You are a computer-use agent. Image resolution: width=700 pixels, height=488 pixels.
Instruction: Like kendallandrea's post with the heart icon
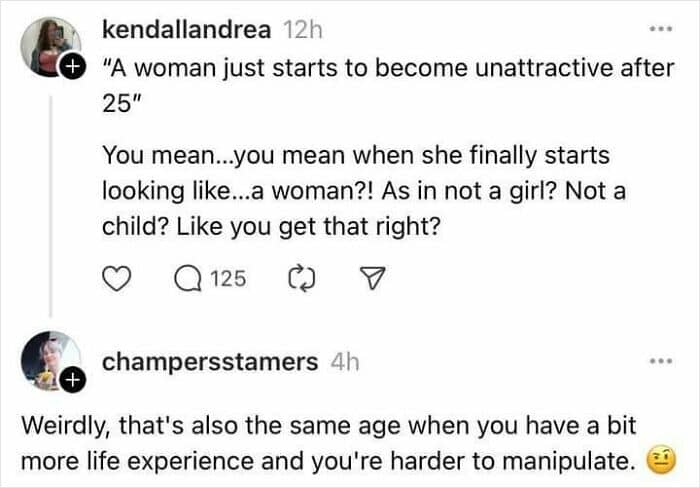[118, 279]
